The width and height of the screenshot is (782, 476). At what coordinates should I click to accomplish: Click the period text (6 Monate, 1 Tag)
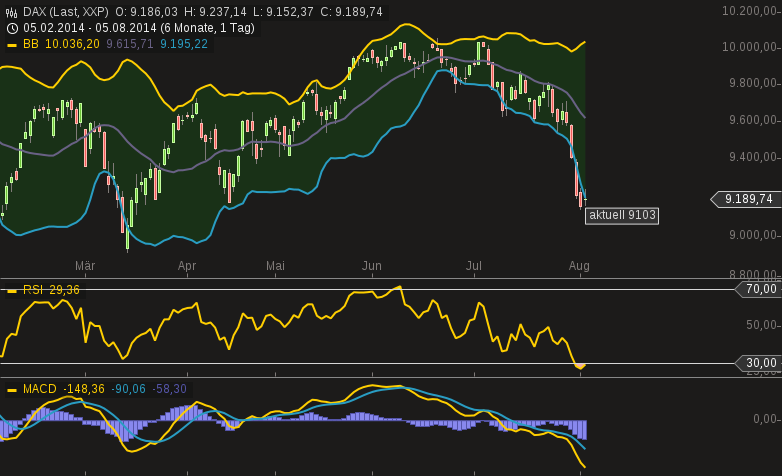point(207,28)
